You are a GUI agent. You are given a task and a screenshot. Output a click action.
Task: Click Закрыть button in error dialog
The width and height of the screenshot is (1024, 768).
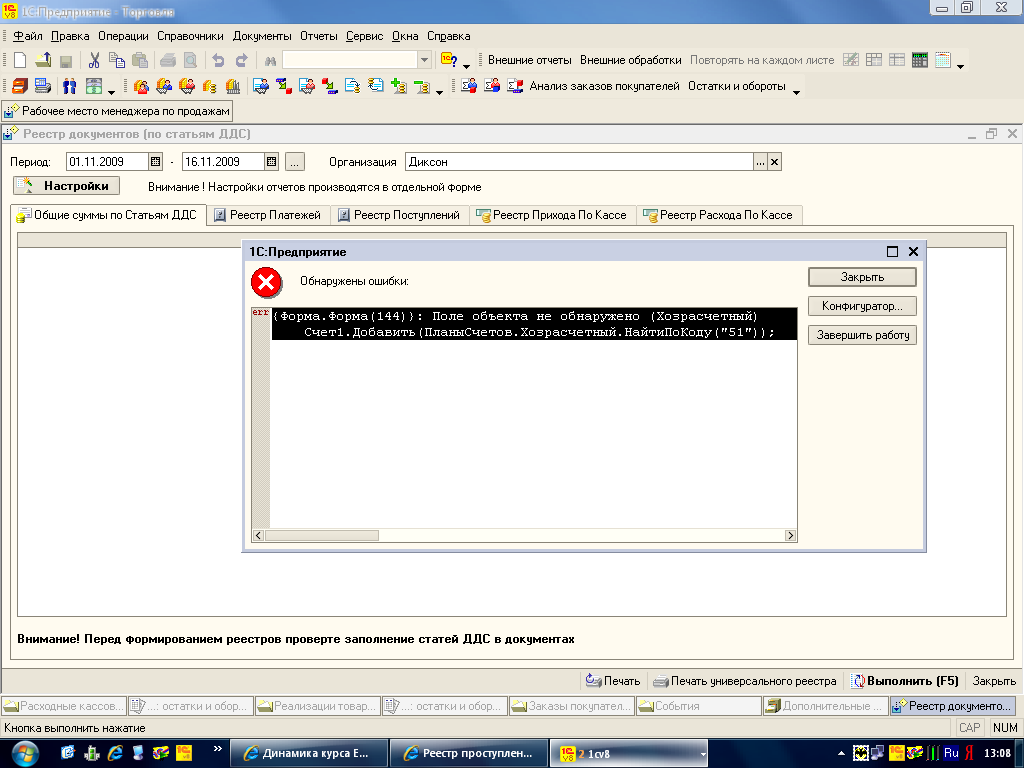pos(862,277)
